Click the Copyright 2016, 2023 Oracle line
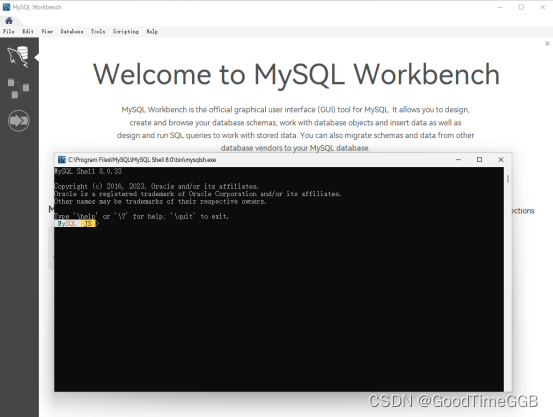 tap(156, 186)
